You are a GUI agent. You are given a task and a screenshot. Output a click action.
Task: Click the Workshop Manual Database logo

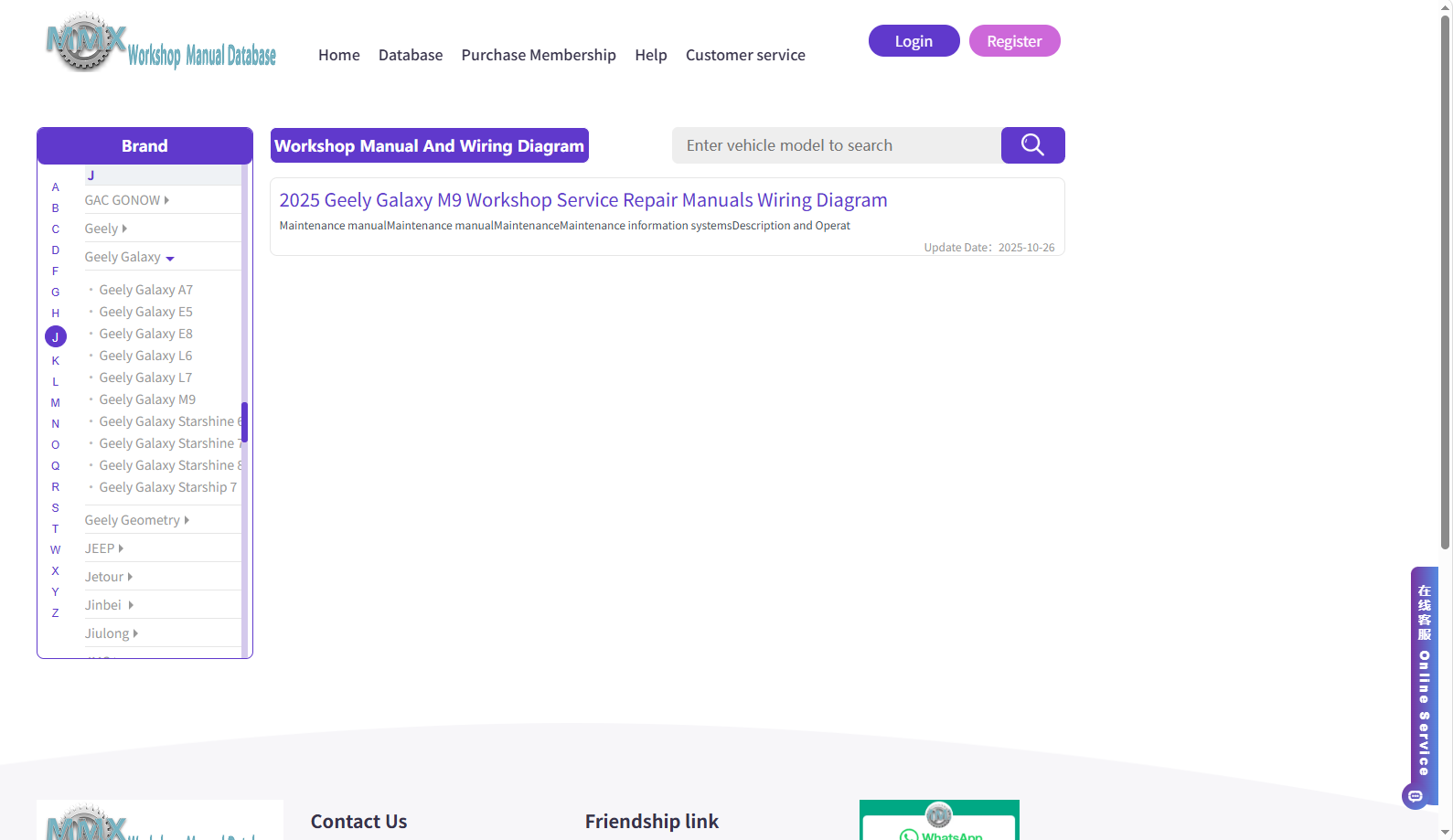161,43
